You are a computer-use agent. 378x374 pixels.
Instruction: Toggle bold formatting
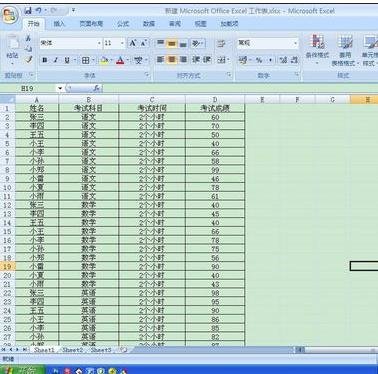[x=45, y=60]
